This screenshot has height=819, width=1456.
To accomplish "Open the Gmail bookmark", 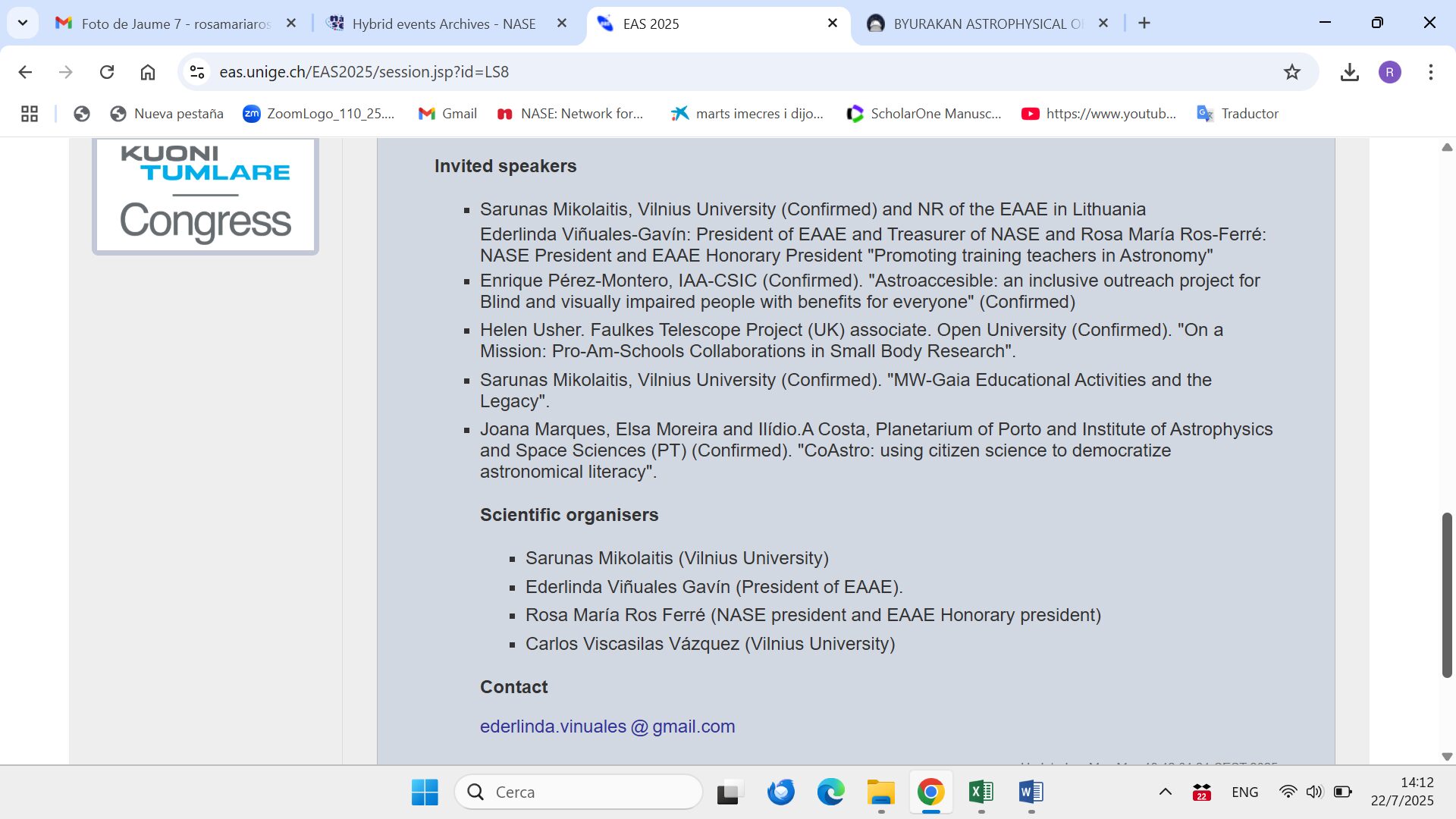I will (x=447, y=114).
